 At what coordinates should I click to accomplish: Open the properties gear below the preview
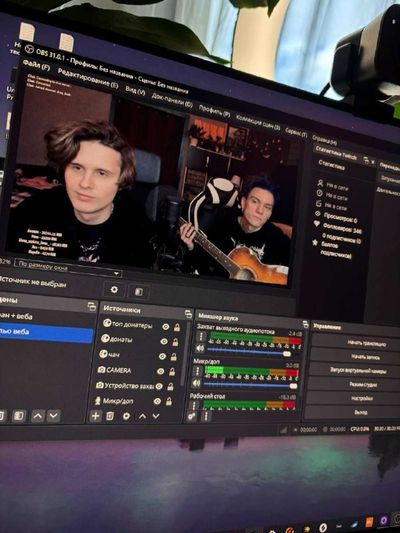click(114, 290)
